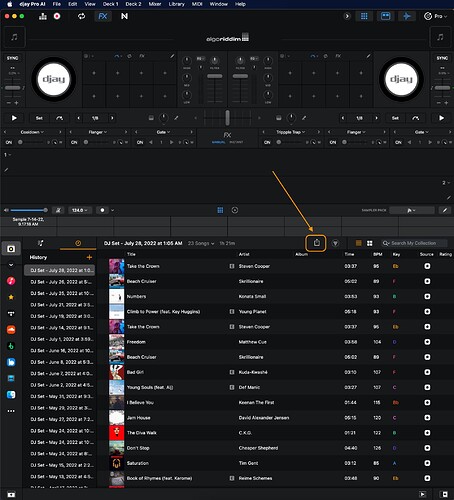
Task: Open the Pro layout dropdown
Action: pyautogui.click(x=435, y=16)
